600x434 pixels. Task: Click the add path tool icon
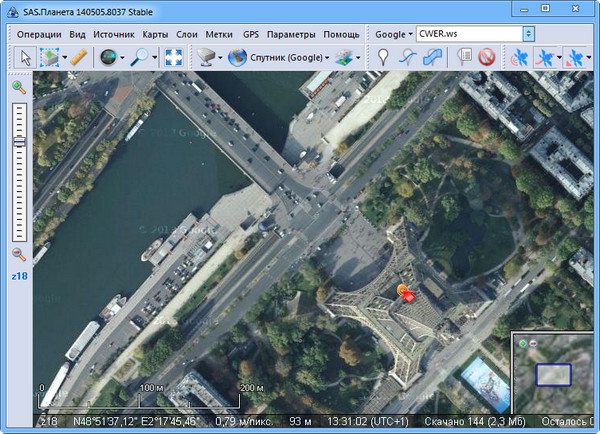coord(407,57)
